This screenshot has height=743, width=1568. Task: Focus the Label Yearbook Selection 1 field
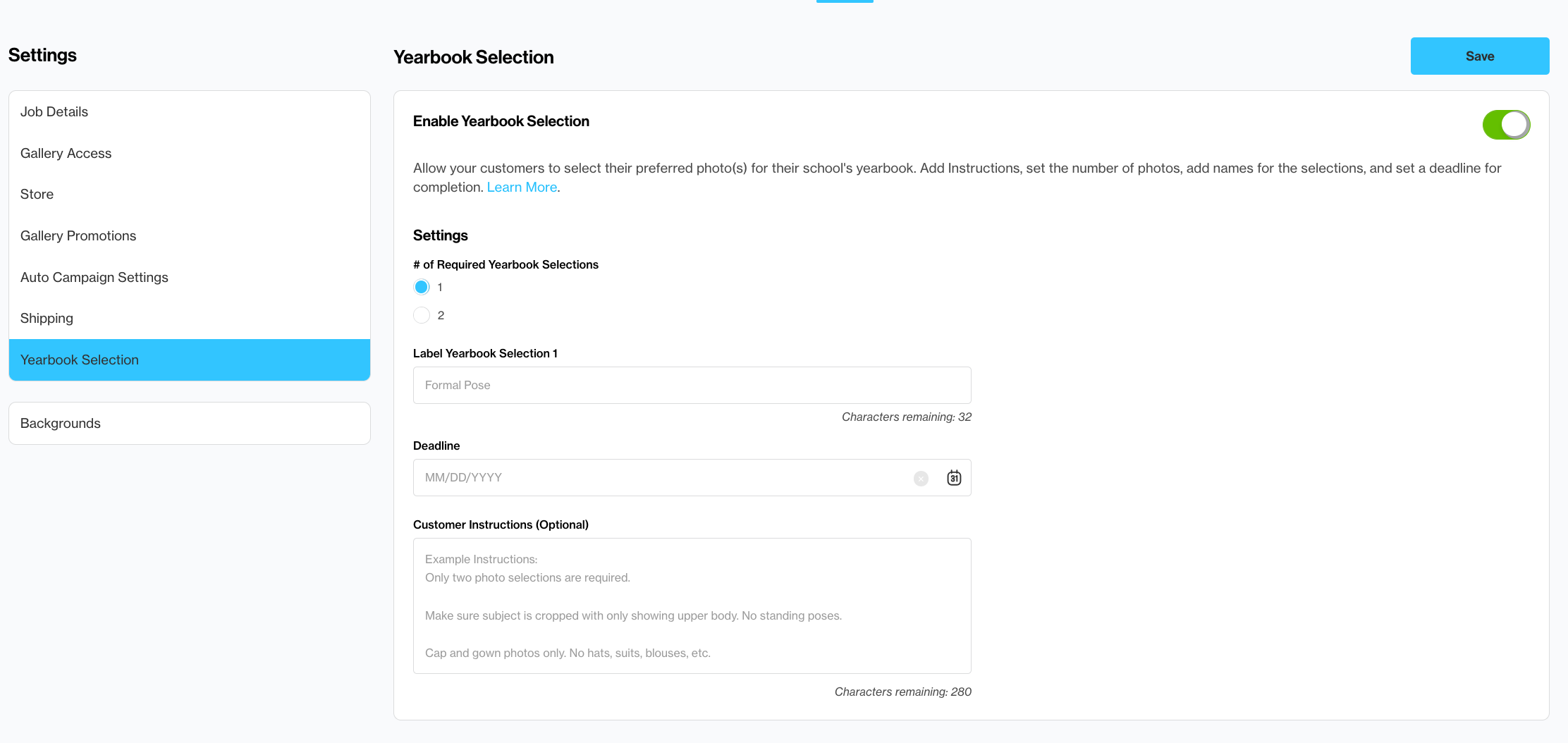[x=692, y=386]
